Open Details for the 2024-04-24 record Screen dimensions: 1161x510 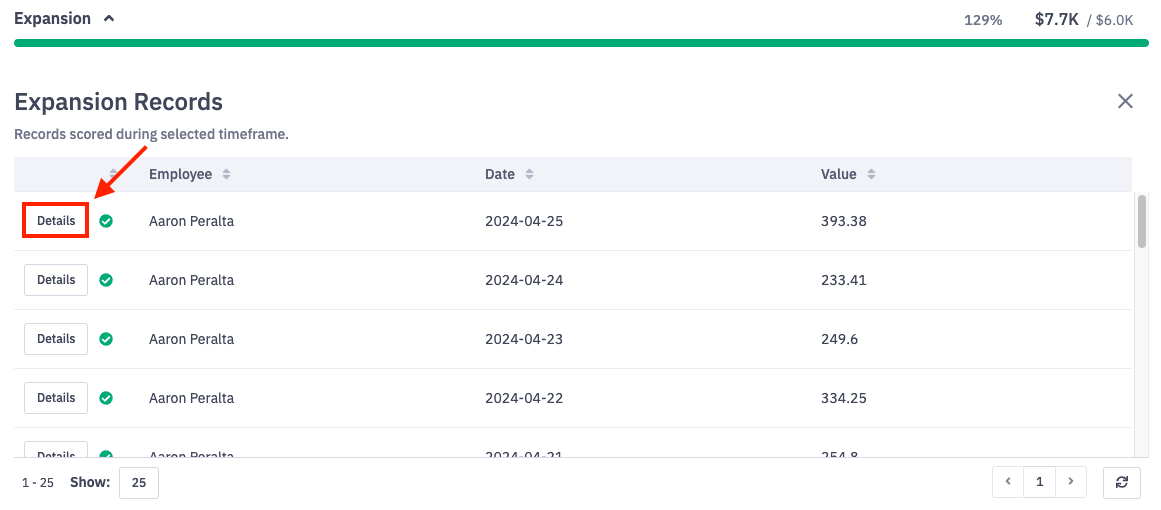coord(56,280)
